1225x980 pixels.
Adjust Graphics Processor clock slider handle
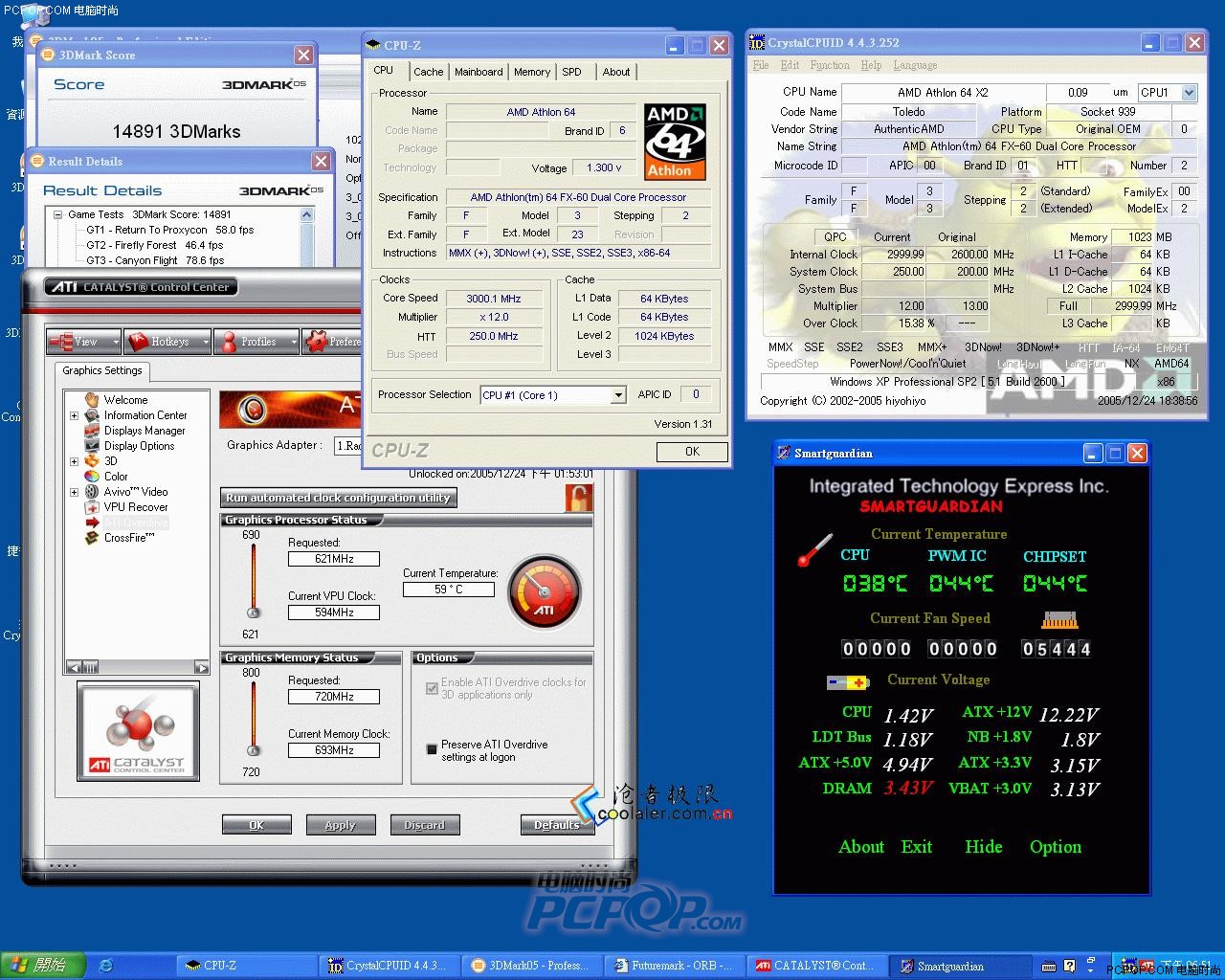(x=254, y=612)
